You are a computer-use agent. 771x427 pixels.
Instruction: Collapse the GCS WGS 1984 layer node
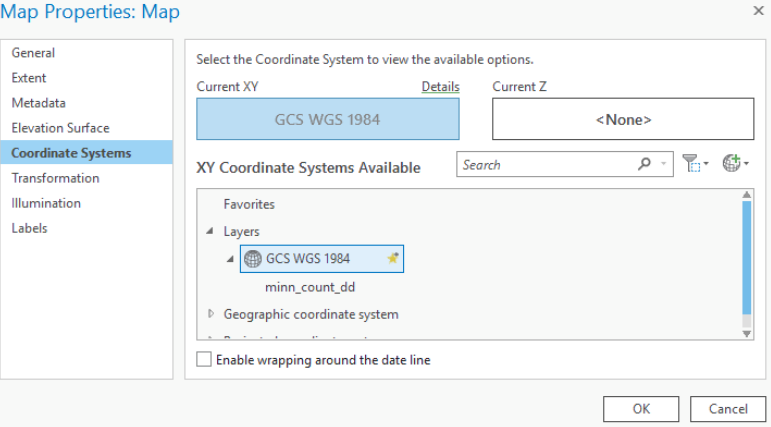click(x=230, y=258)
